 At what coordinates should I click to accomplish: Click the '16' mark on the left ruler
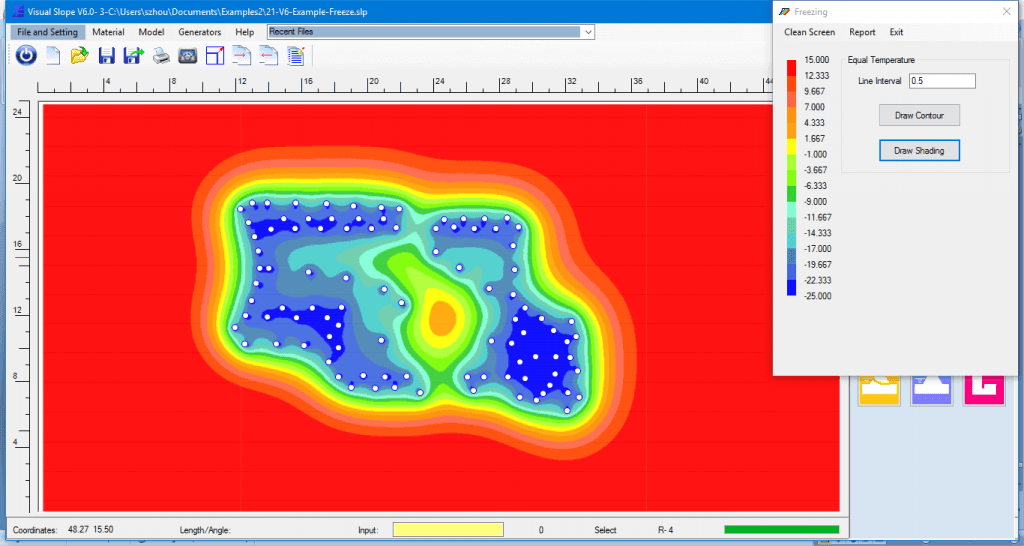click(18, 244)
